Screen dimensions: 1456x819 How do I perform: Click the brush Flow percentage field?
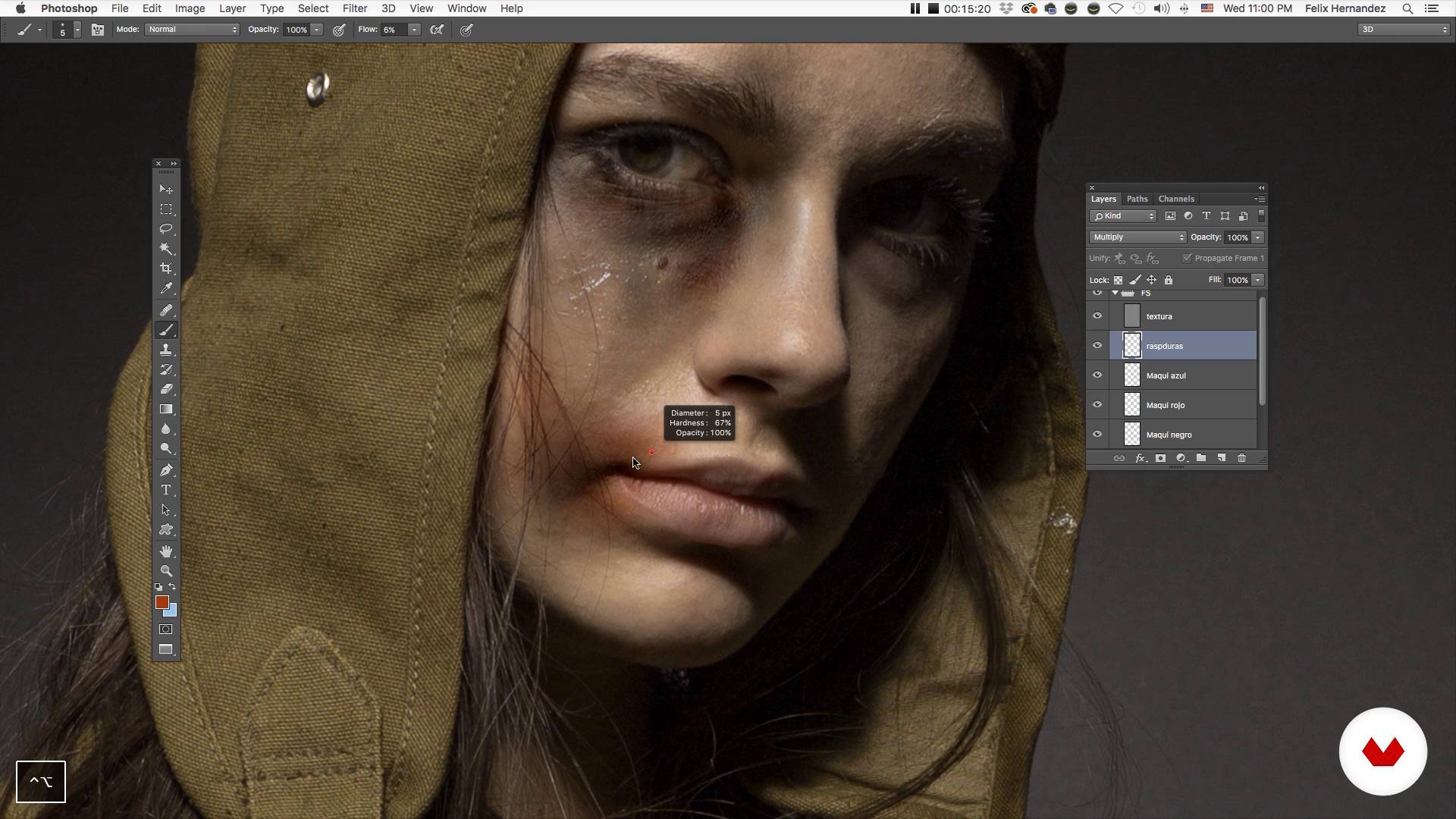tap(393, 30)
